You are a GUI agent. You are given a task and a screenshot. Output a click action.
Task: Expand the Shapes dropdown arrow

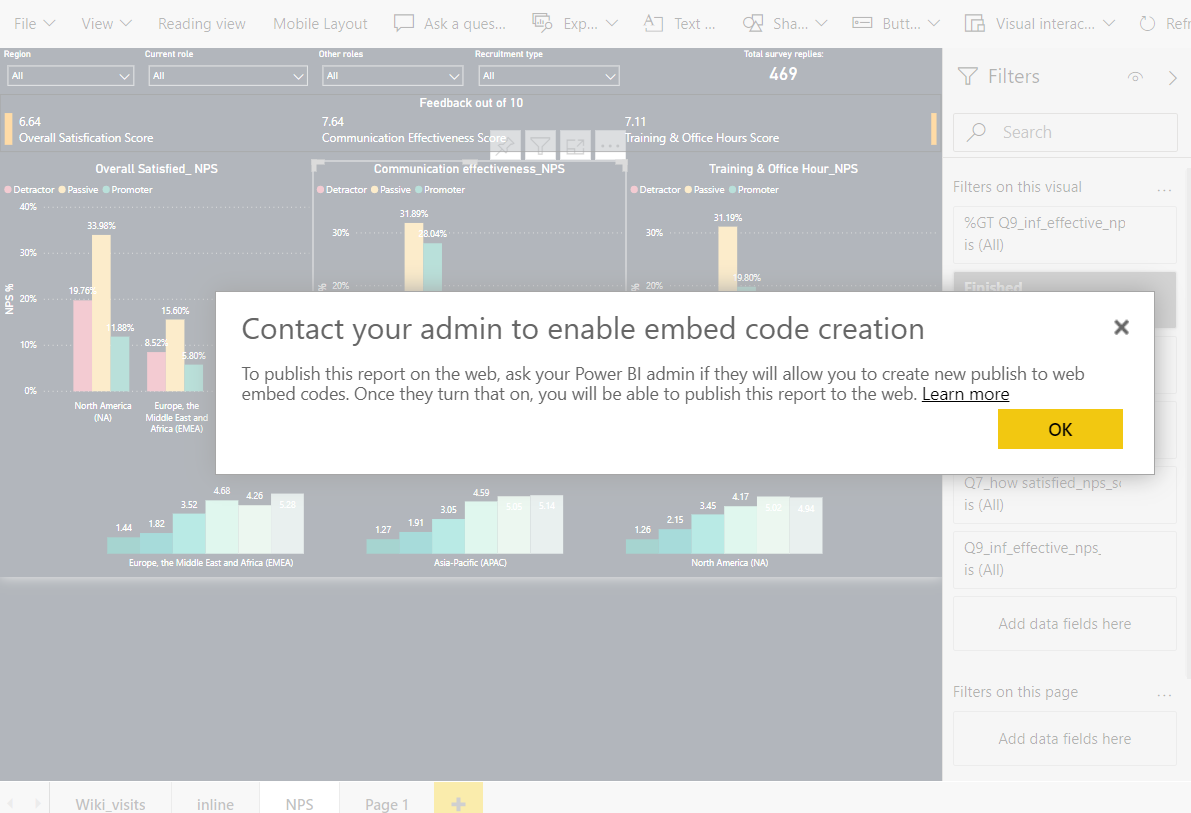tap(821, 24)
